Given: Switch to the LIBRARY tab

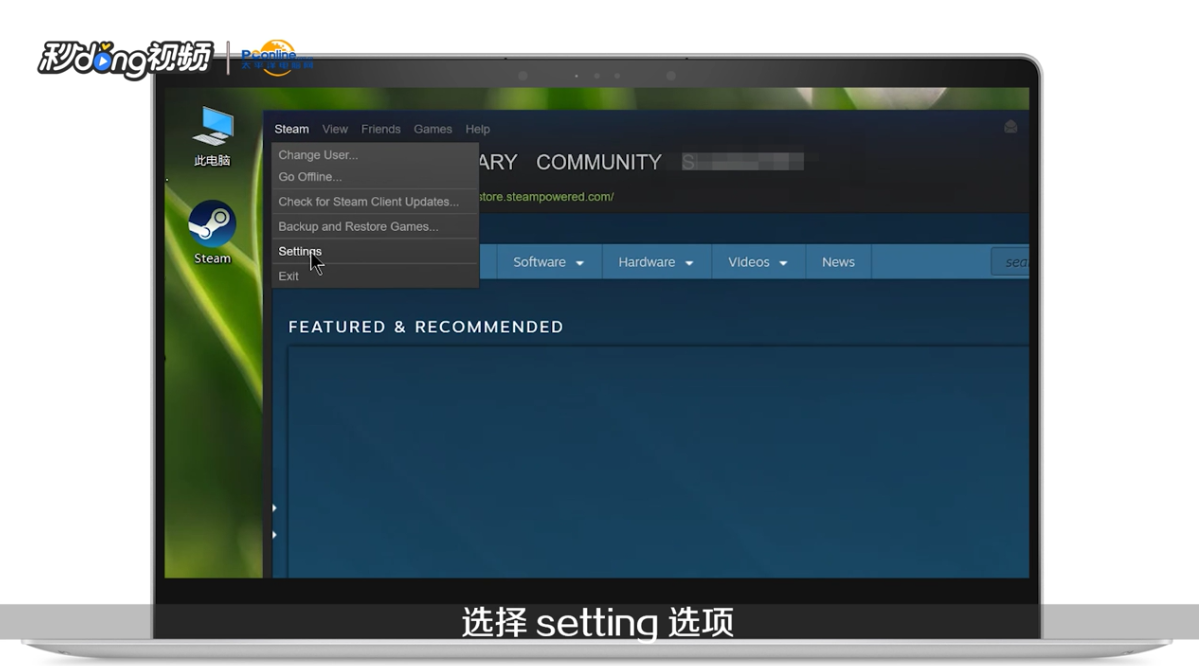Looking at the screenshot, I should pos(498,162).
